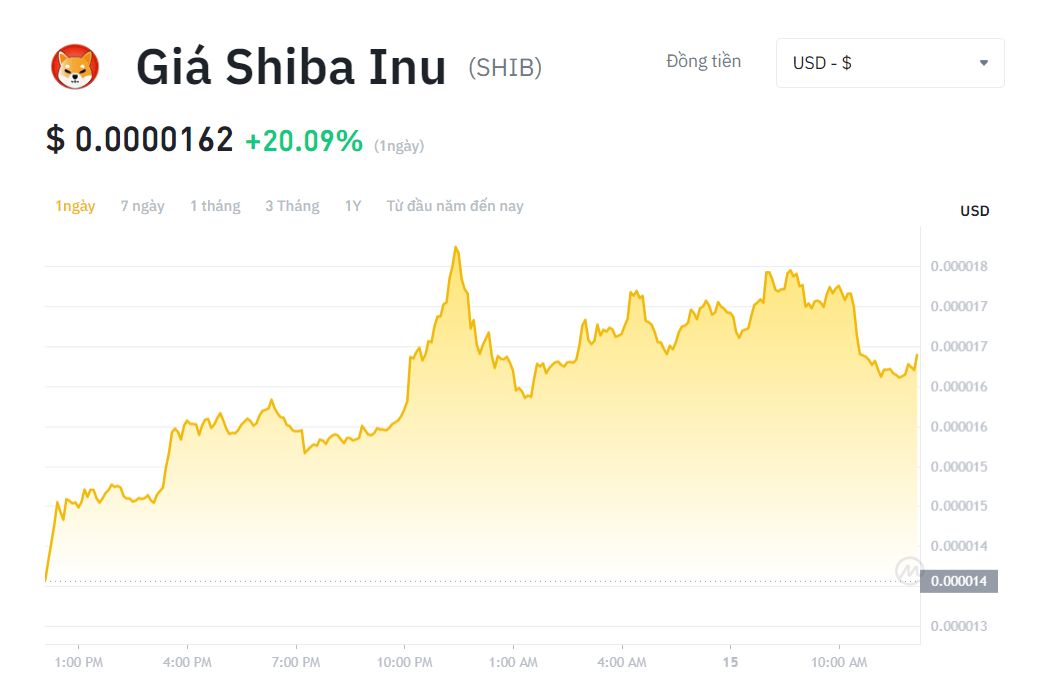Screen dimensions: 1042x682
Task: Select the bold 15 date marker
Action: 730,662
